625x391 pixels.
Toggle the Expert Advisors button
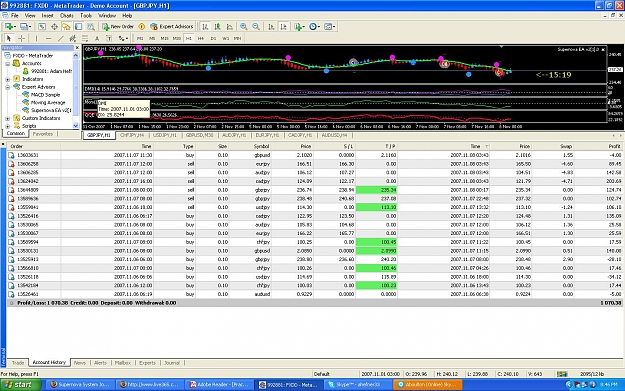point(172,26)
